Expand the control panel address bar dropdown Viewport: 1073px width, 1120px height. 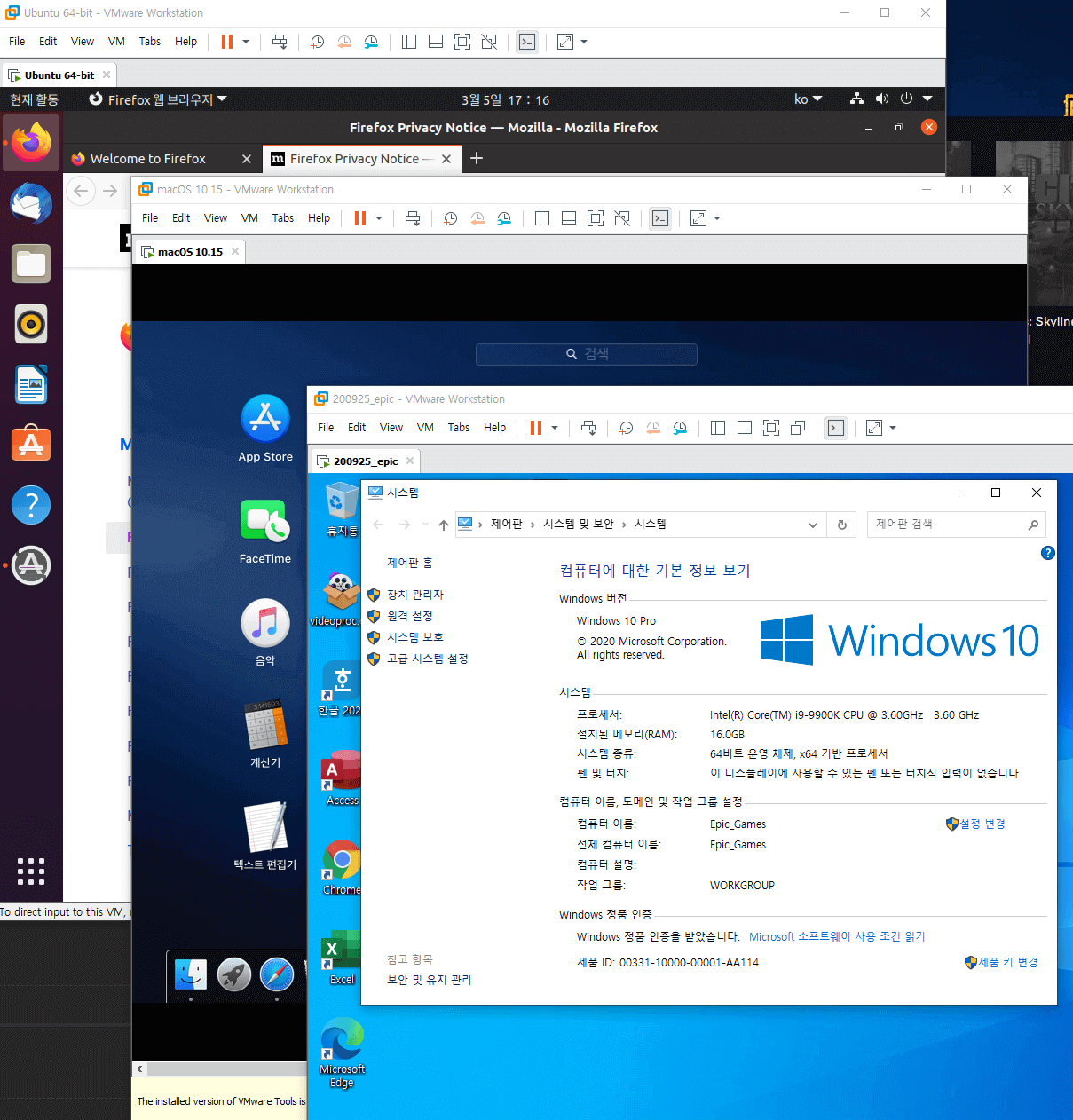tap(812, 525)
